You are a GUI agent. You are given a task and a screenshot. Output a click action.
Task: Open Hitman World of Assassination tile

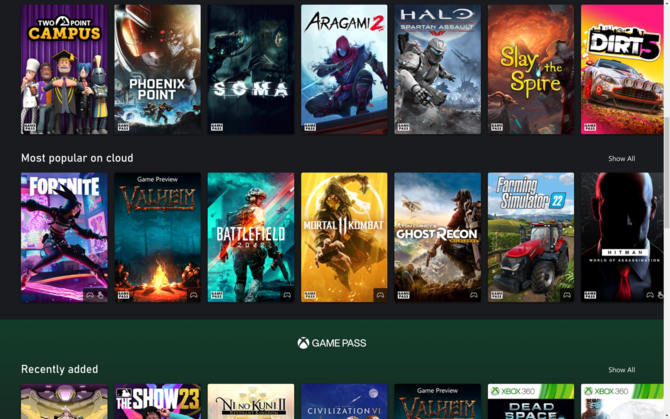pos(622,237)
